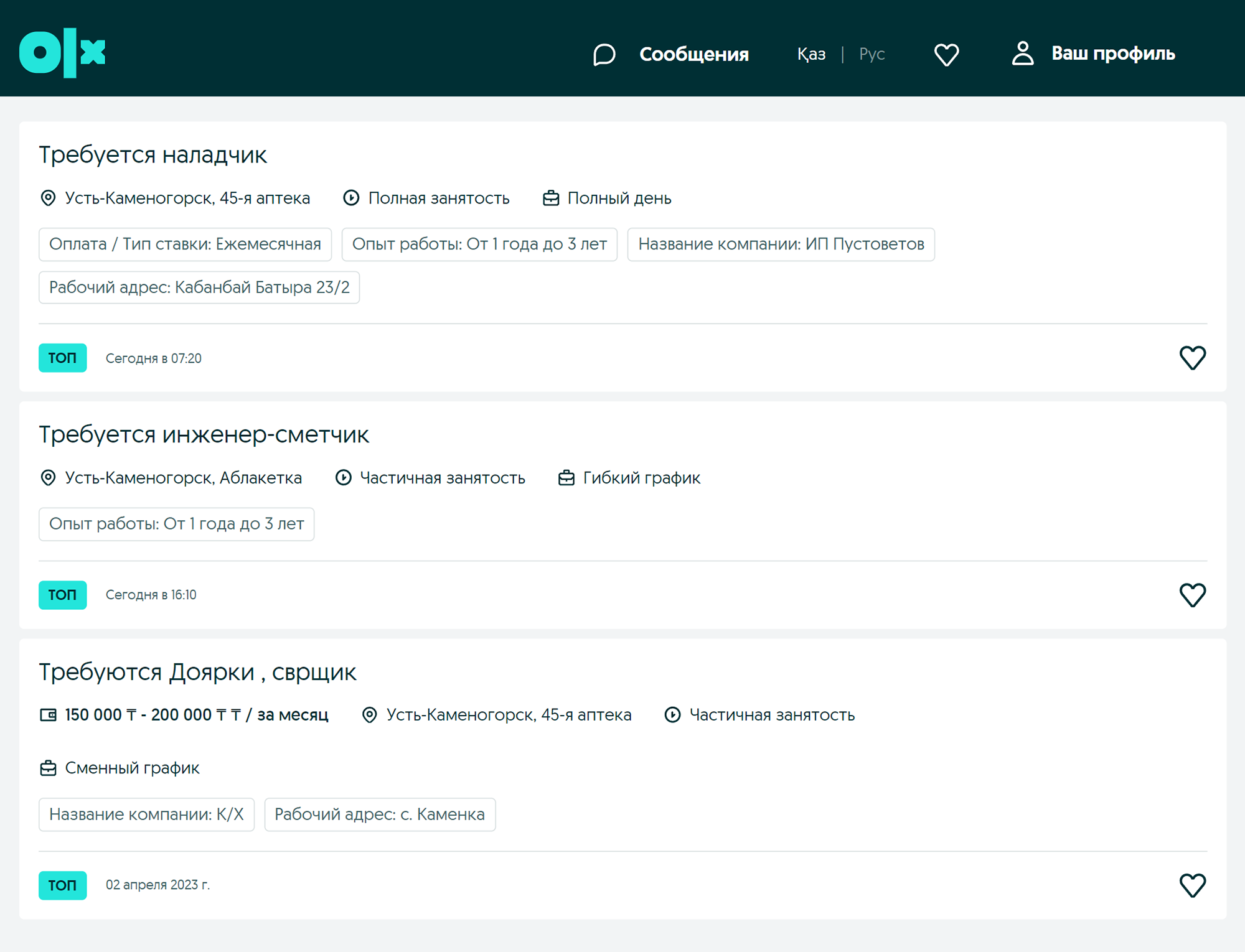Open favorites heart icon in header
The image size is (1245, 952).
point(946,54)
